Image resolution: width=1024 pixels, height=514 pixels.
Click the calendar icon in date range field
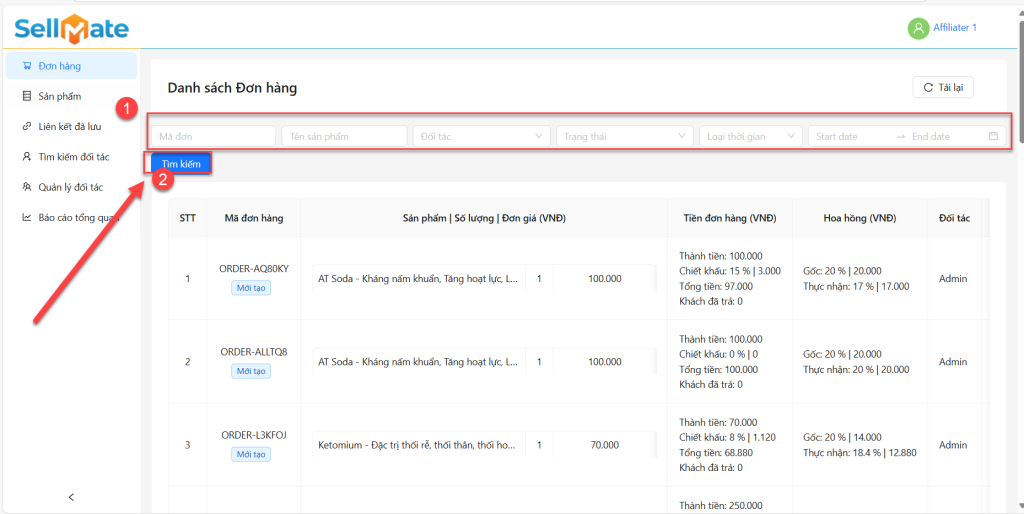point(993,136)
